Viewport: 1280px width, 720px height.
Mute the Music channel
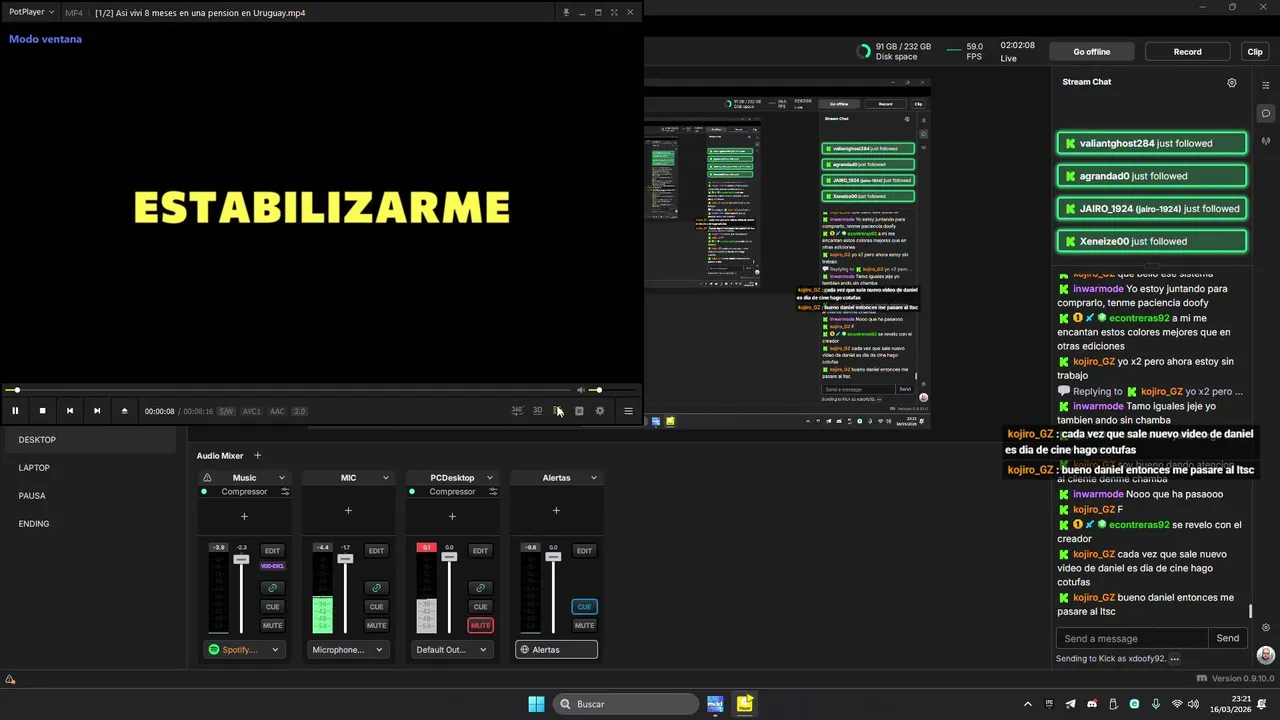(x=272, y=626)
